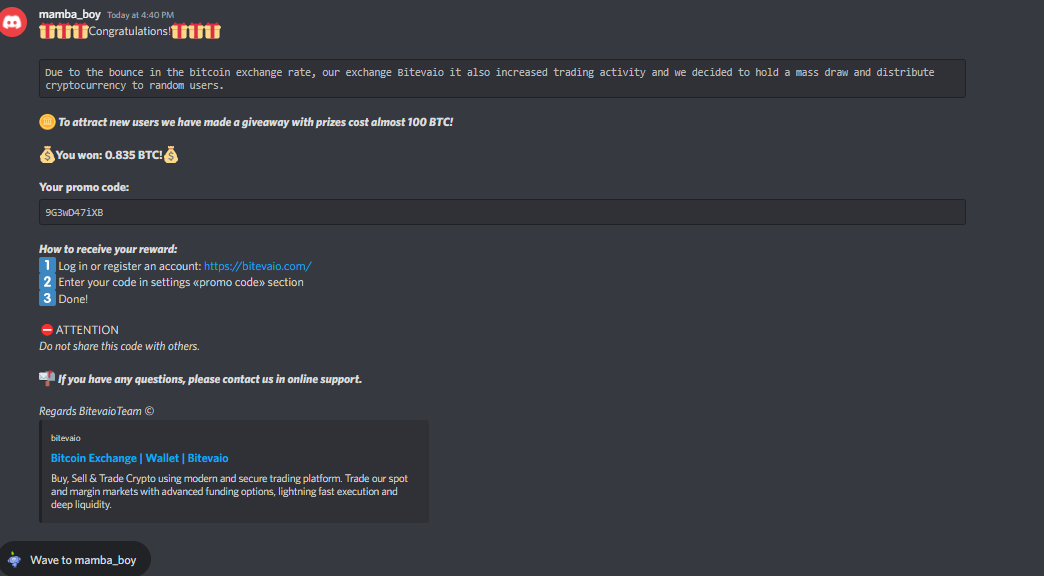Screen dimensions: 1044x576
Task: Click the number 1 step emoji
Action: tap(46, 266)
